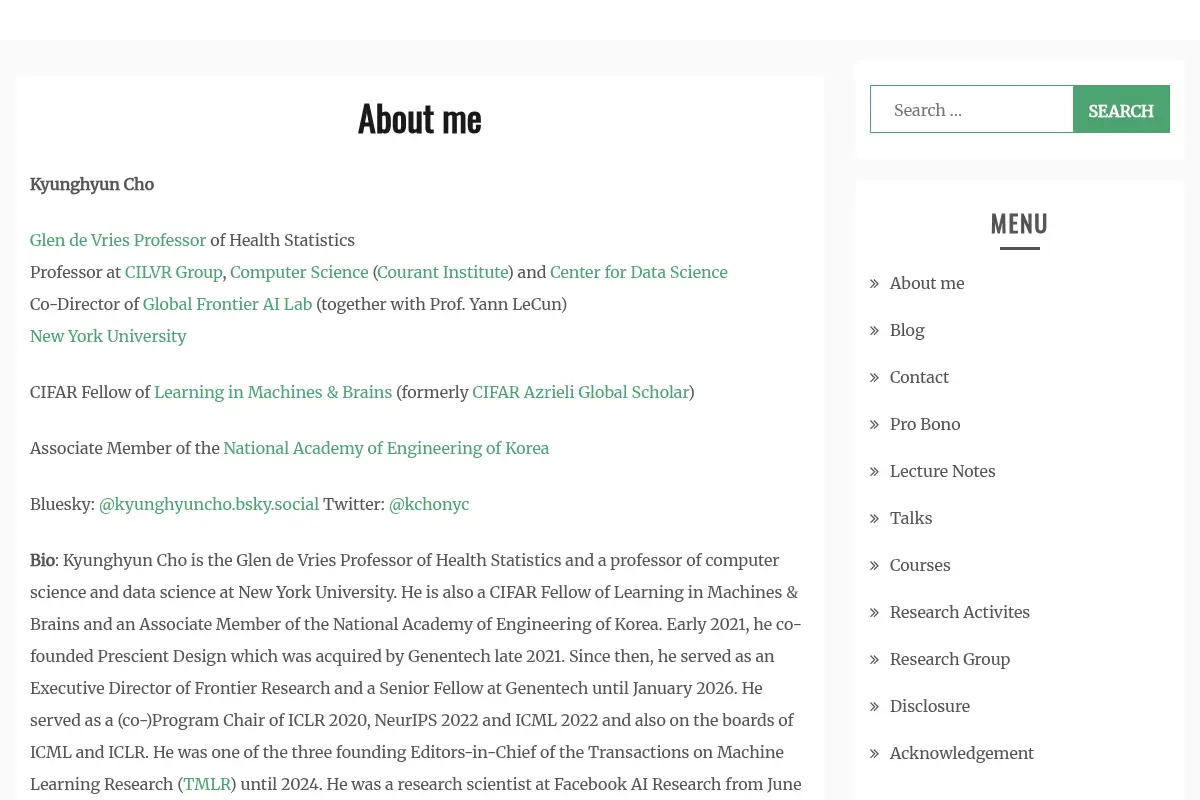
Task: Focus the Search text field
Action: [972, 110]
